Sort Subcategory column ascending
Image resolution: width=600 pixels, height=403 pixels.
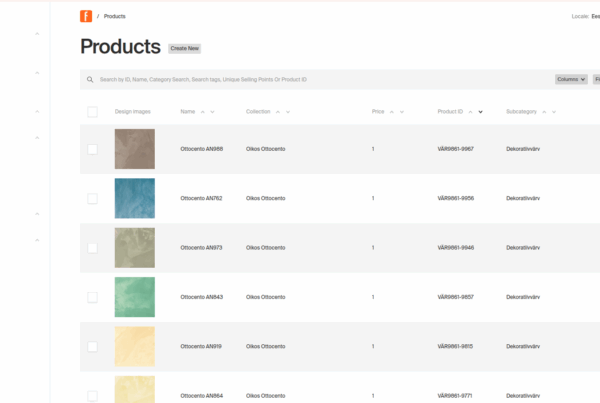coord(544,112)
